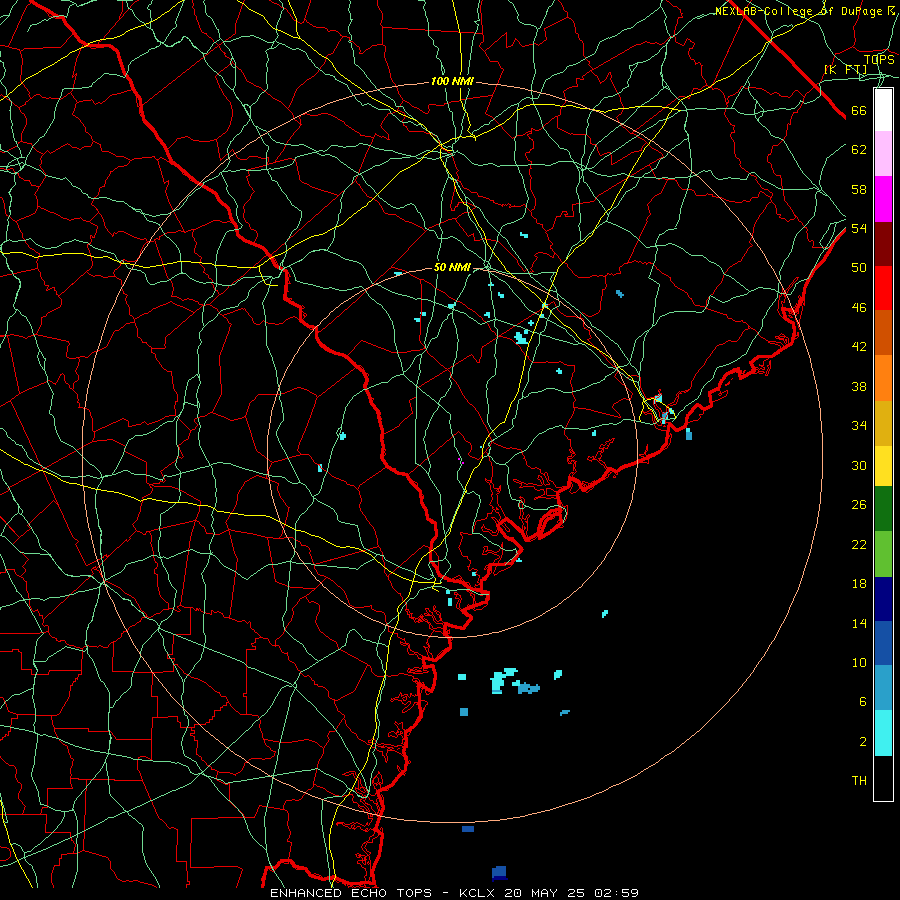Click the legend value 18
The width and height of the screenshot is (900, 900).
tap(859, 584)
